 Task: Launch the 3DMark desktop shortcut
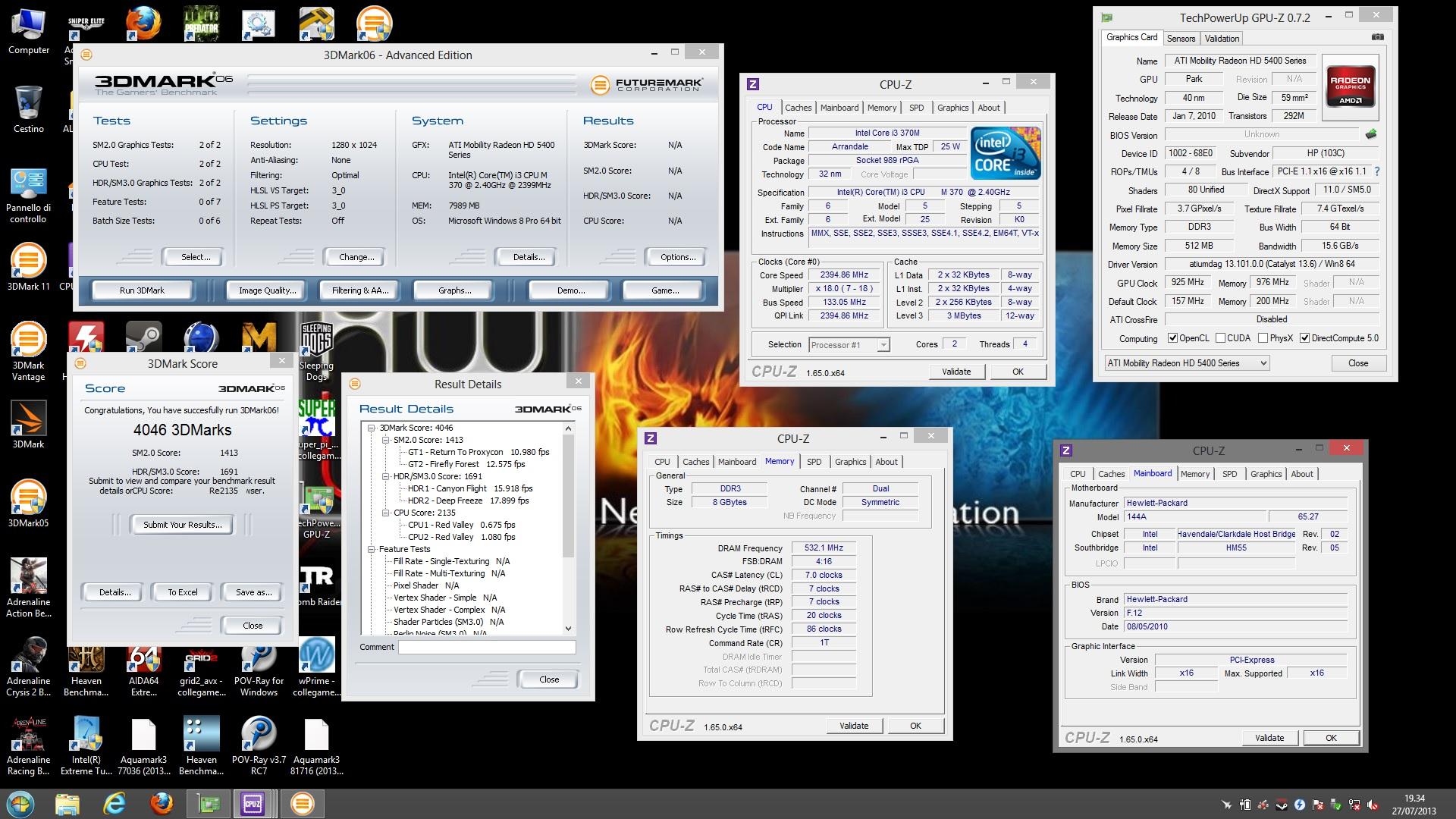(29, 425)
